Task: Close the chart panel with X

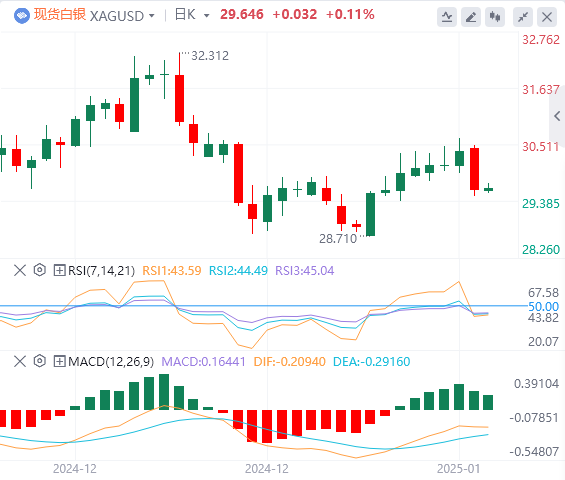Action: 547,17
